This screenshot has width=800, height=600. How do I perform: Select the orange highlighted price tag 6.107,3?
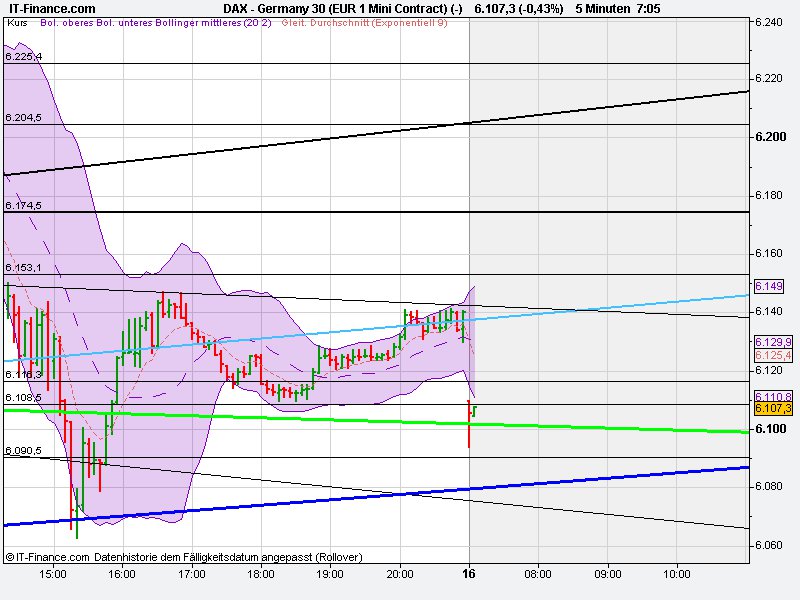point(772,409)
